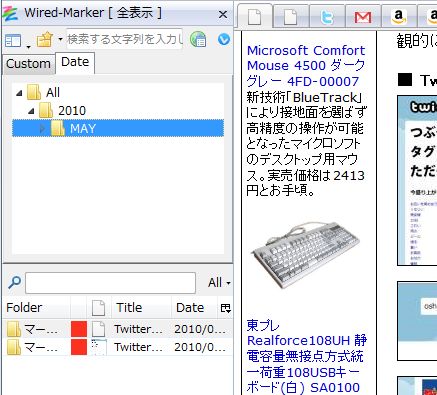This screenshot has height=395, width=437.
Task: Open the column picker icon beside Date
Action: click(226, 308)
